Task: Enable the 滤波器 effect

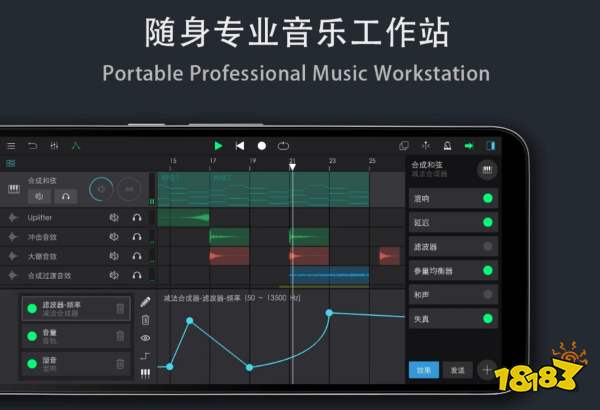Action: coord(488,247)
